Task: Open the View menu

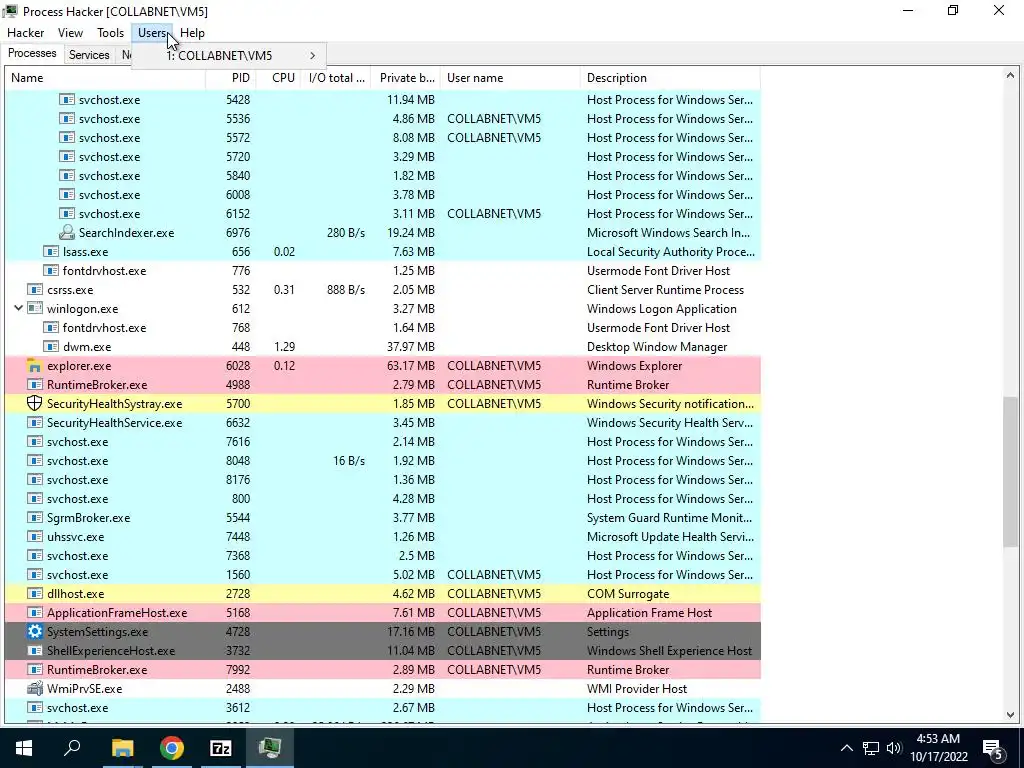Action: point(70,33)
